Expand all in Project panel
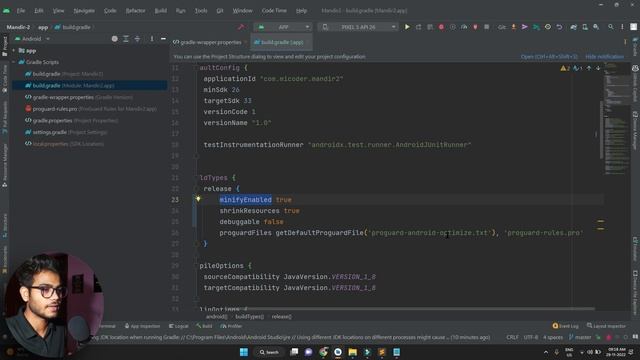This screenshot has width=640, height=360. [126, 39]
